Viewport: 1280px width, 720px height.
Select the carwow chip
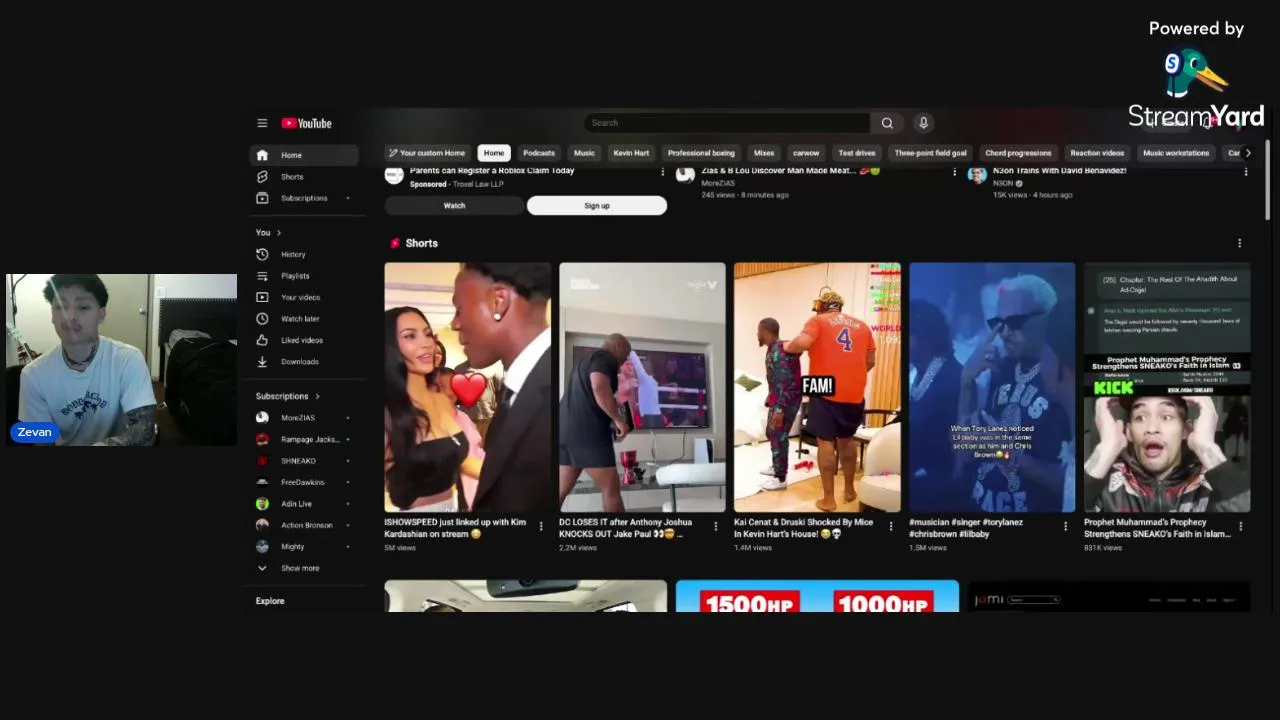coord(806,153)
